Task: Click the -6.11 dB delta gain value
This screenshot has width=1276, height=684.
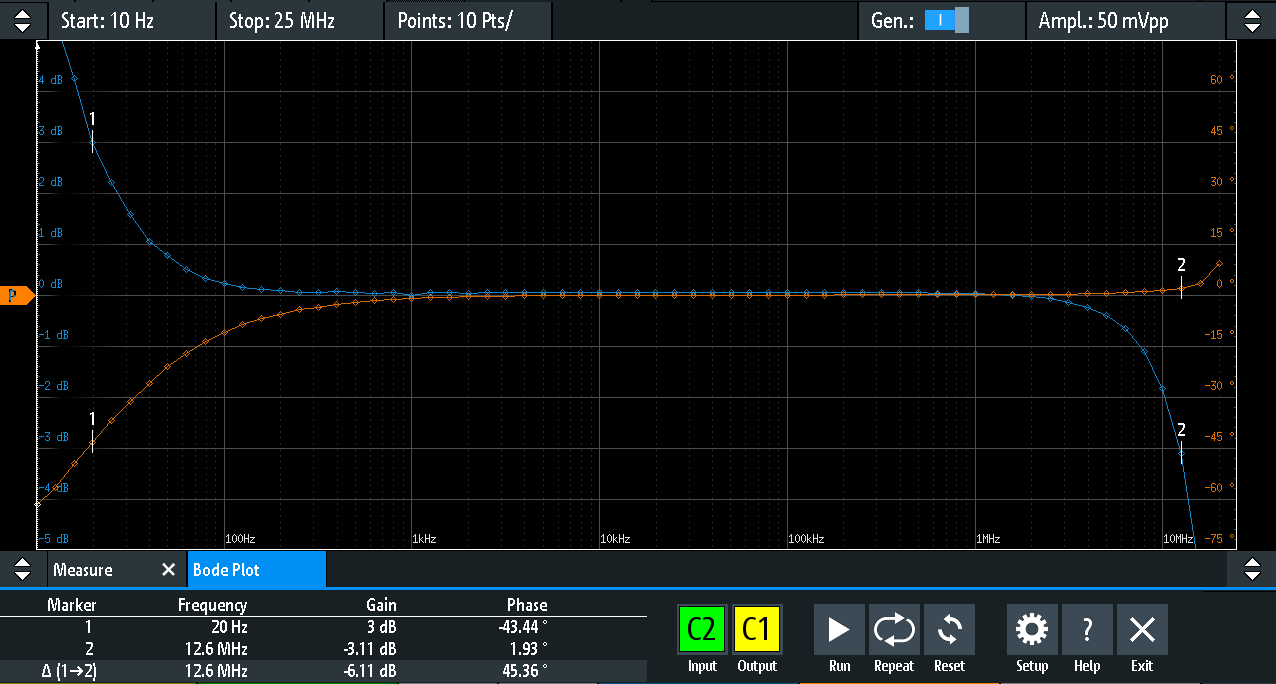Action: [x=369, y=671]
